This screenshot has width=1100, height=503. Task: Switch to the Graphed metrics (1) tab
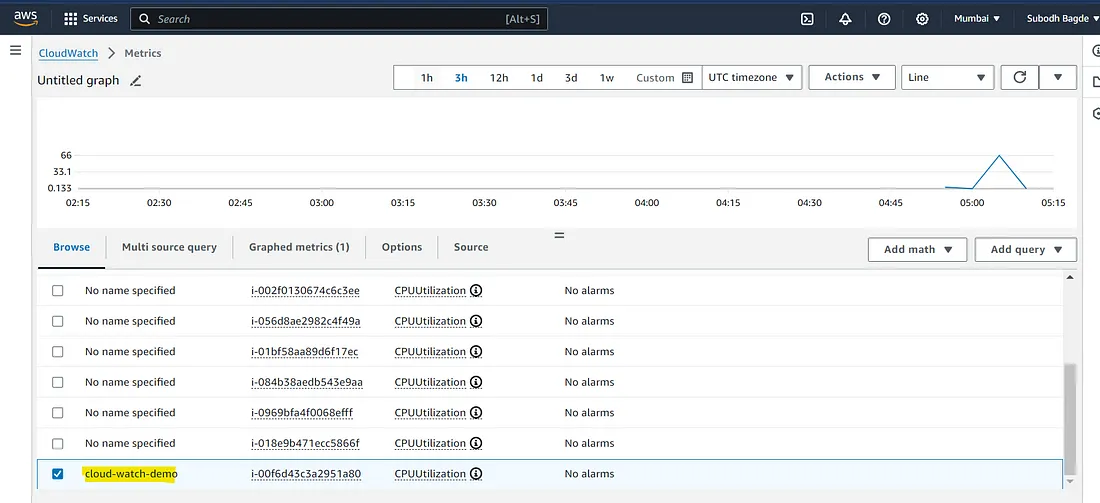[299, 247]
